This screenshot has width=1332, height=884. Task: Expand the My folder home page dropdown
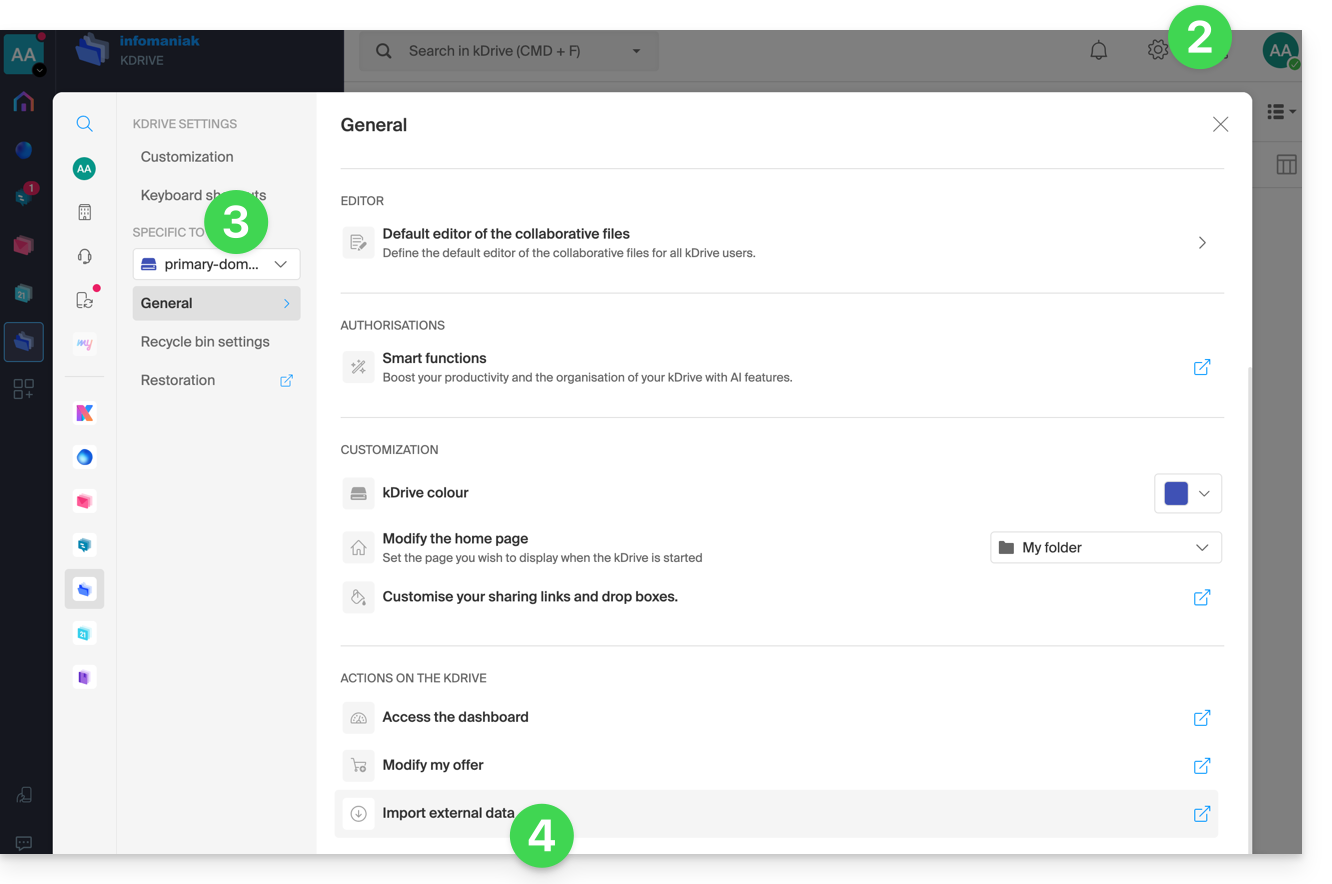(1105, 548)
